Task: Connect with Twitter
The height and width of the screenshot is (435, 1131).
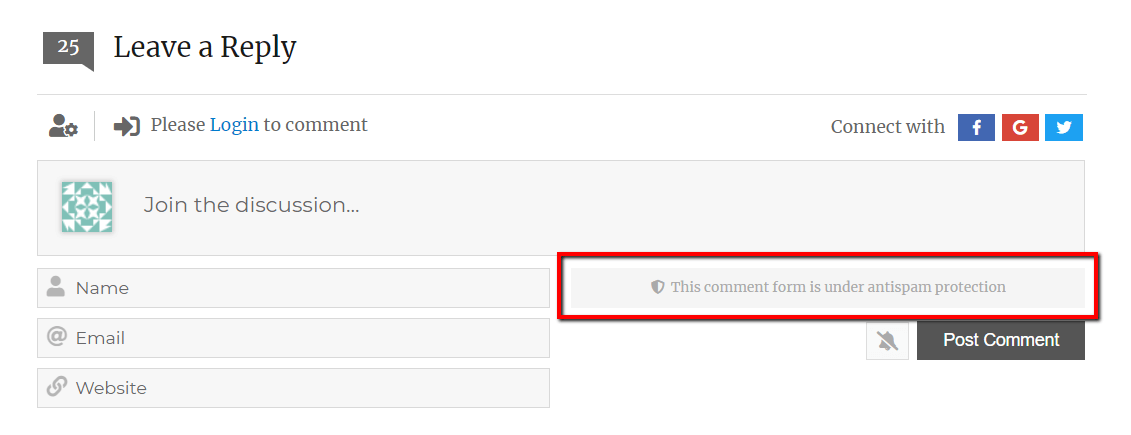Action: [x=1064, y=127]
